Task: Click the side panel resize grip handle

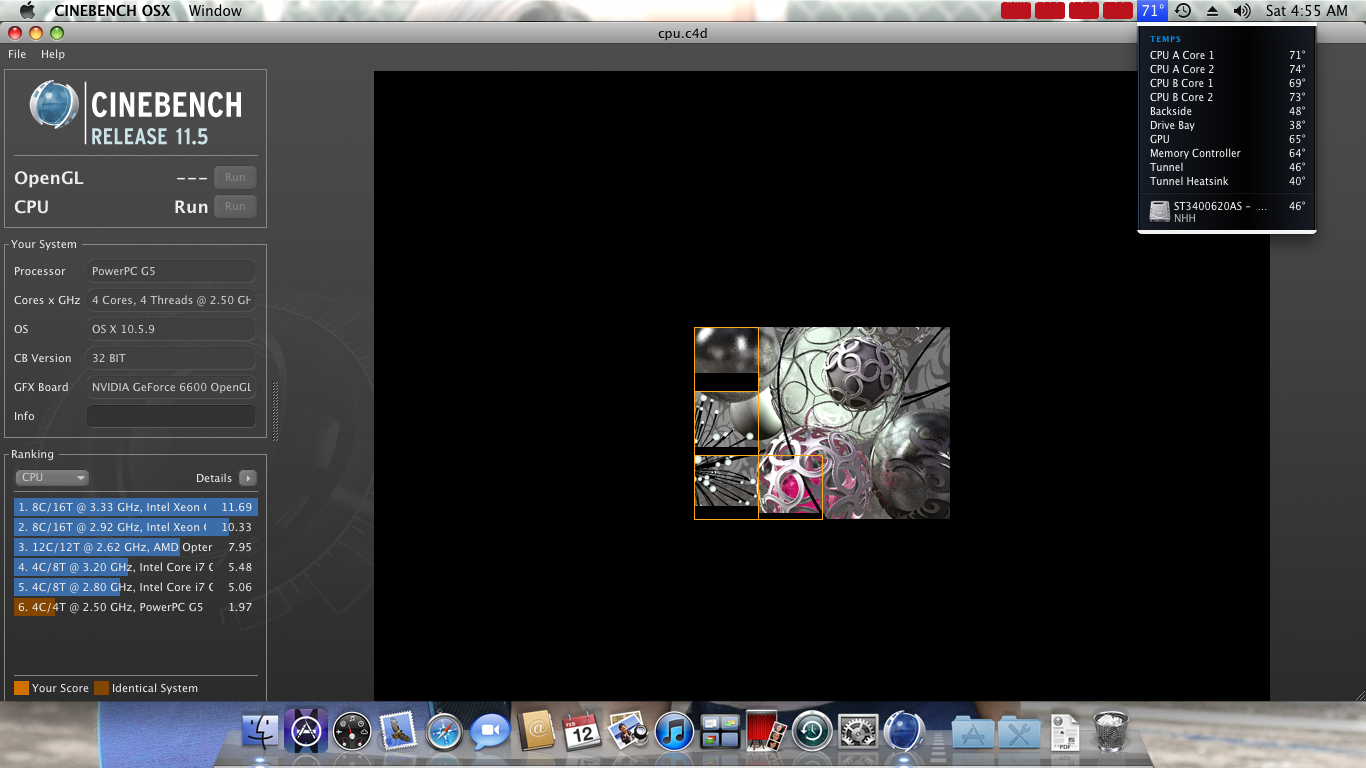Action: pyautogui.click(x=276, y=411)
